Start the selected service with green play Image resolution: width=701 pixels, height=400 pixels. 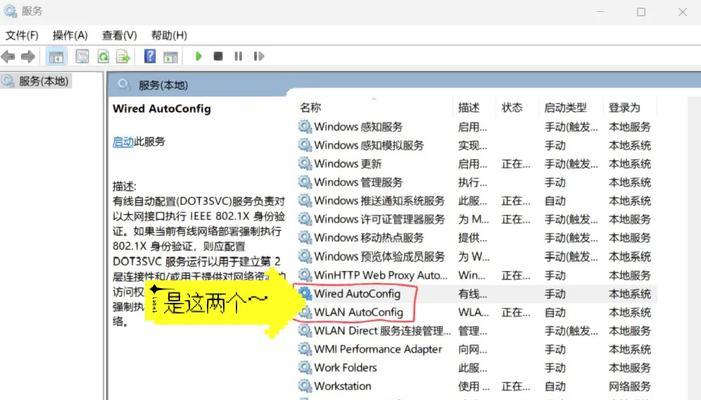pyautogui.click(x=198, y=56)
